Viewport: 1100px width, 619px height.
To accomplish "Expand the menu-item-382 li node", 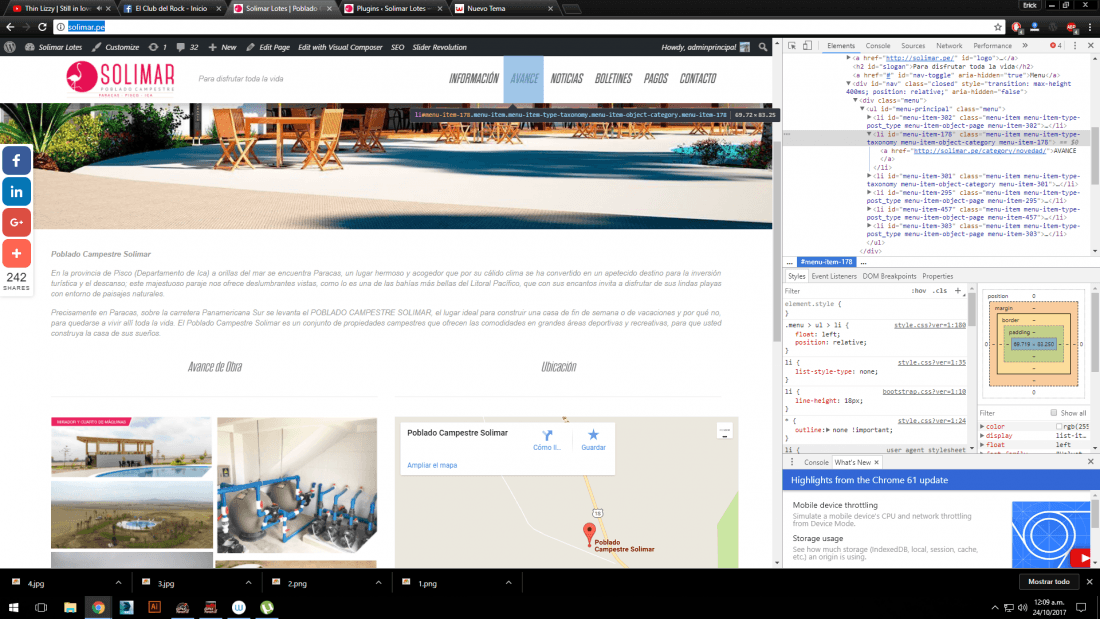I will [x=870, y=118].
